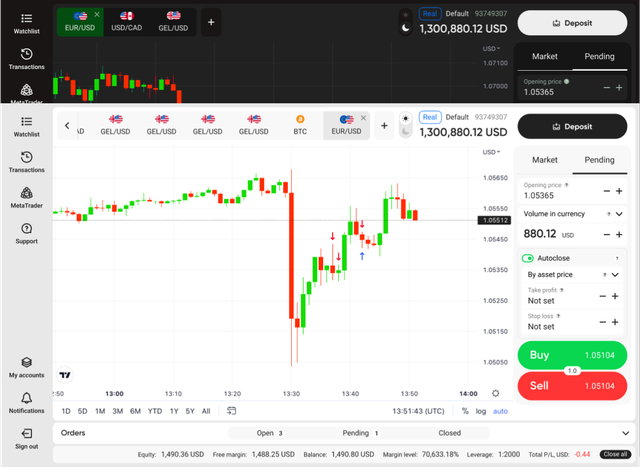Image resolution: width=640 pixels, height=467 pixels.
Task: Select the moon theme in dark window
Action: click(x=405, y=28)
